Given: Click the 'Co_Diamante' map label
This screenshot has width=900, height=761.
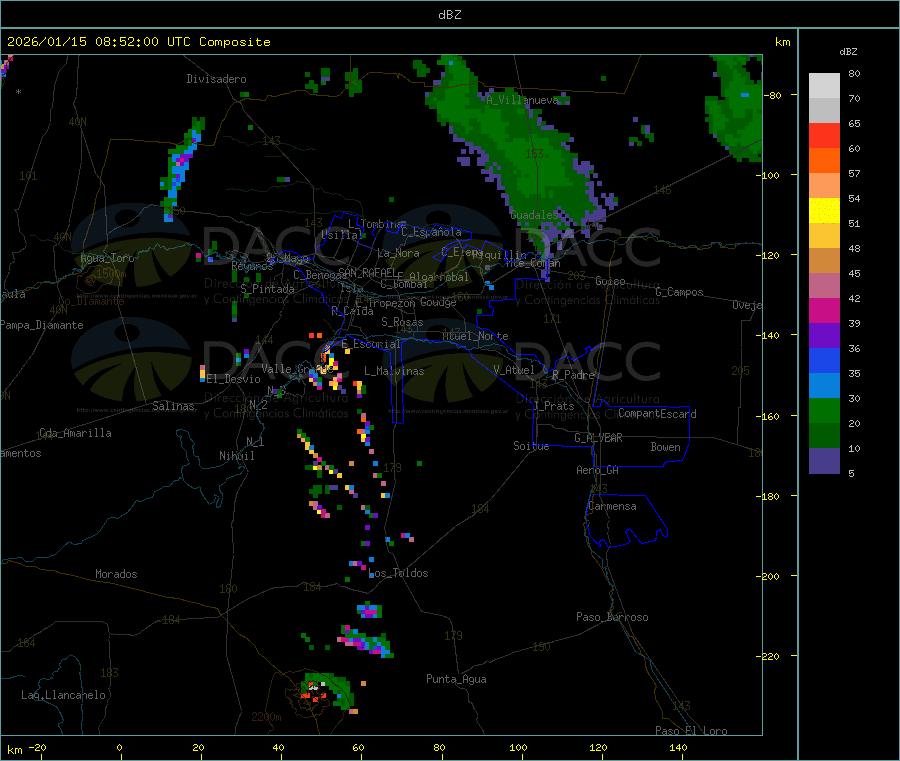Looking at the screenshot, I should point(91,301).
